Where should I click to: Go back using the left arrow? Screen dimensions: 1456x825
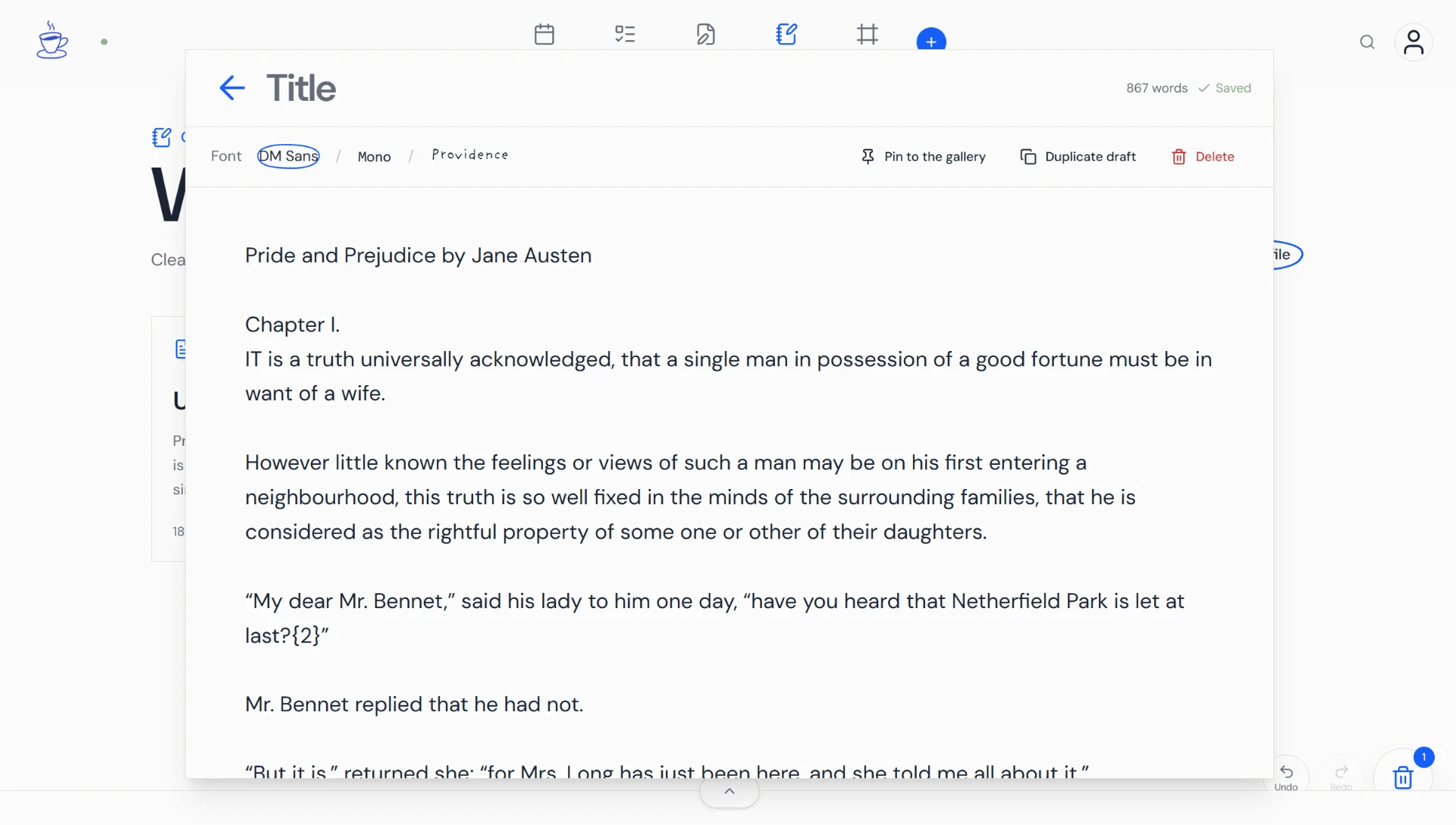tap(232, 88)
